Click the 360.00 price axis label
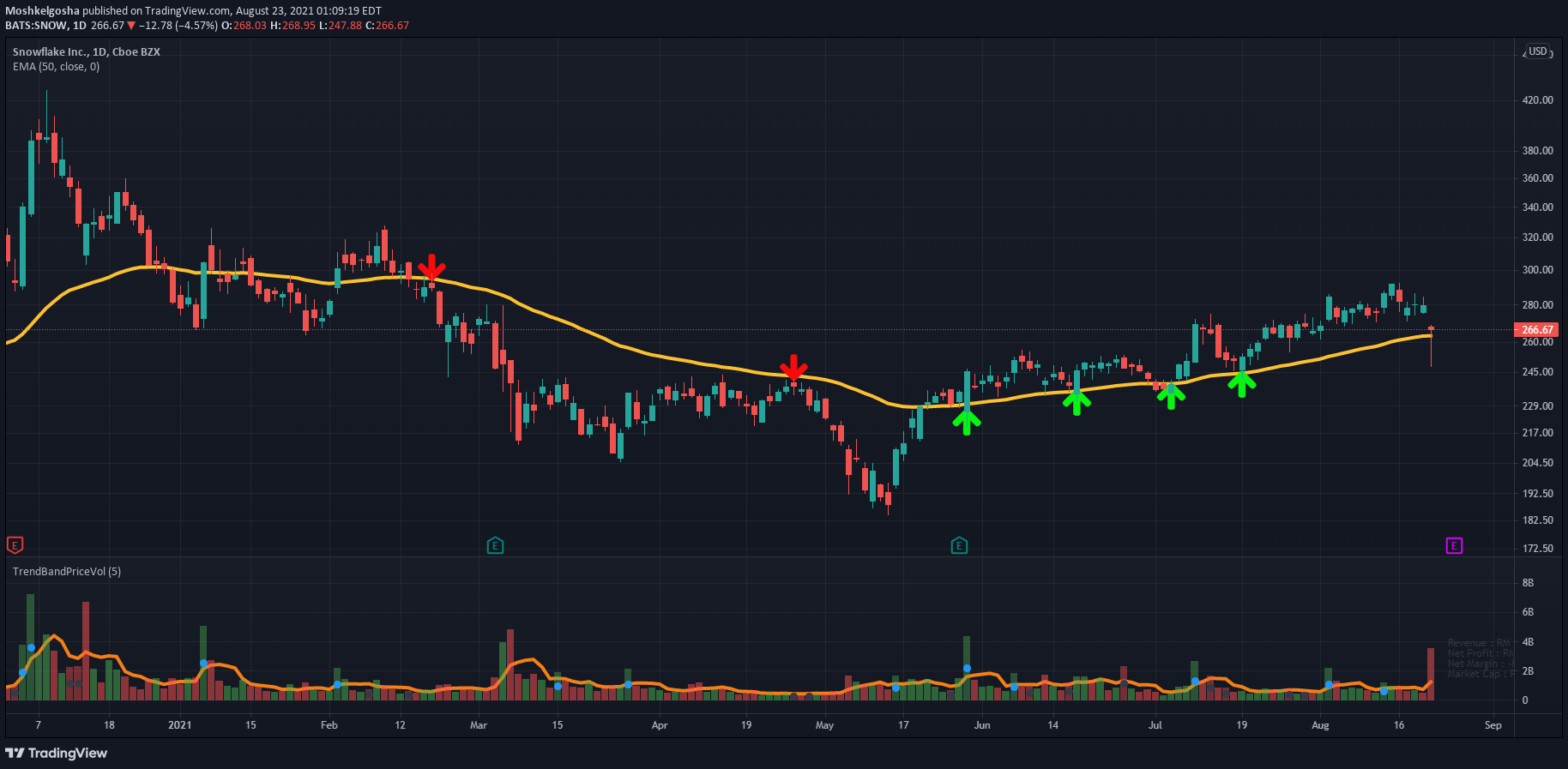1568x769 pixels. 1538,178
